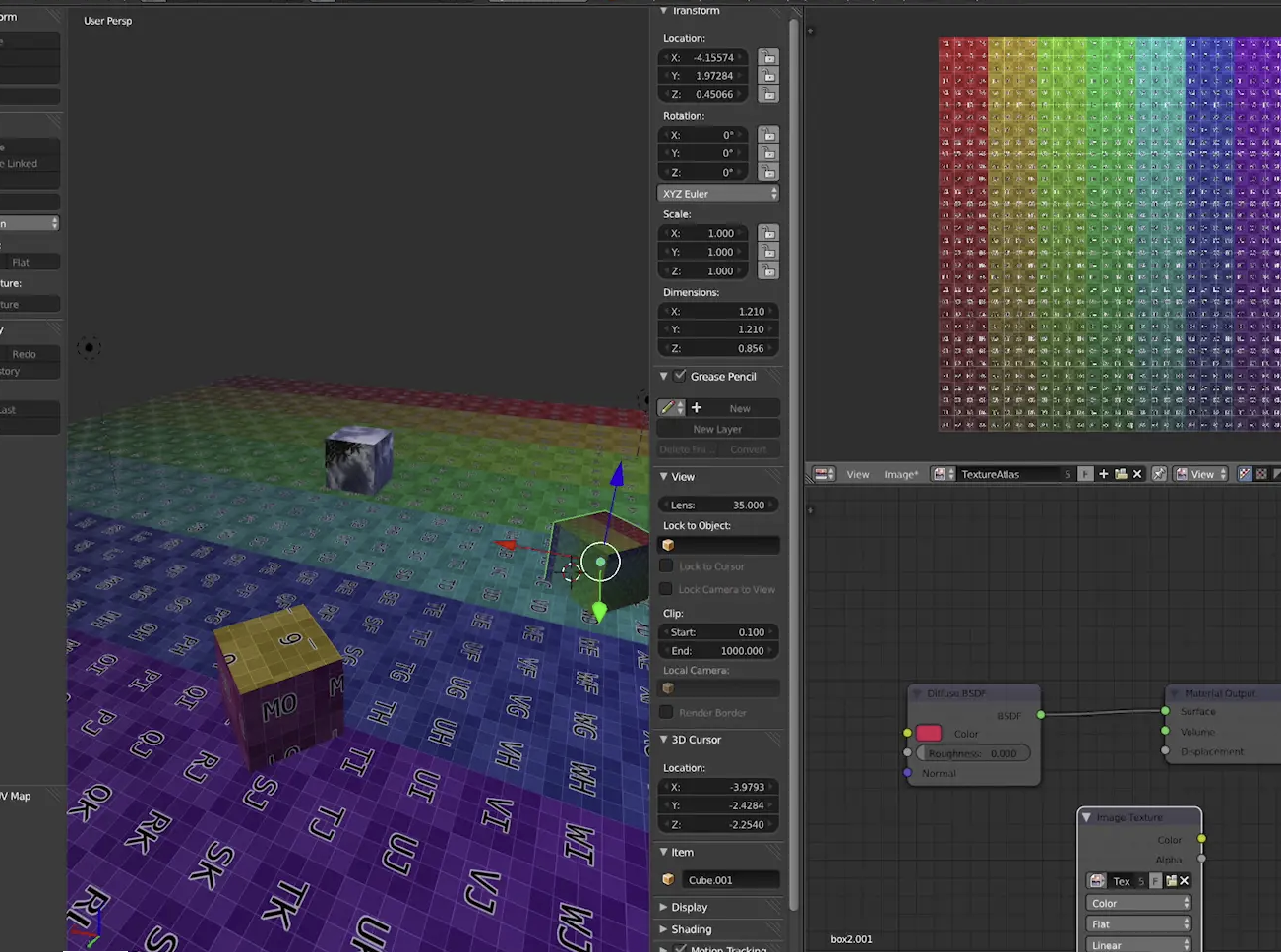Open the editor type selector in the image editor header
The width and height of the screenshot is (1281, 952).
(x=823, y=473)
